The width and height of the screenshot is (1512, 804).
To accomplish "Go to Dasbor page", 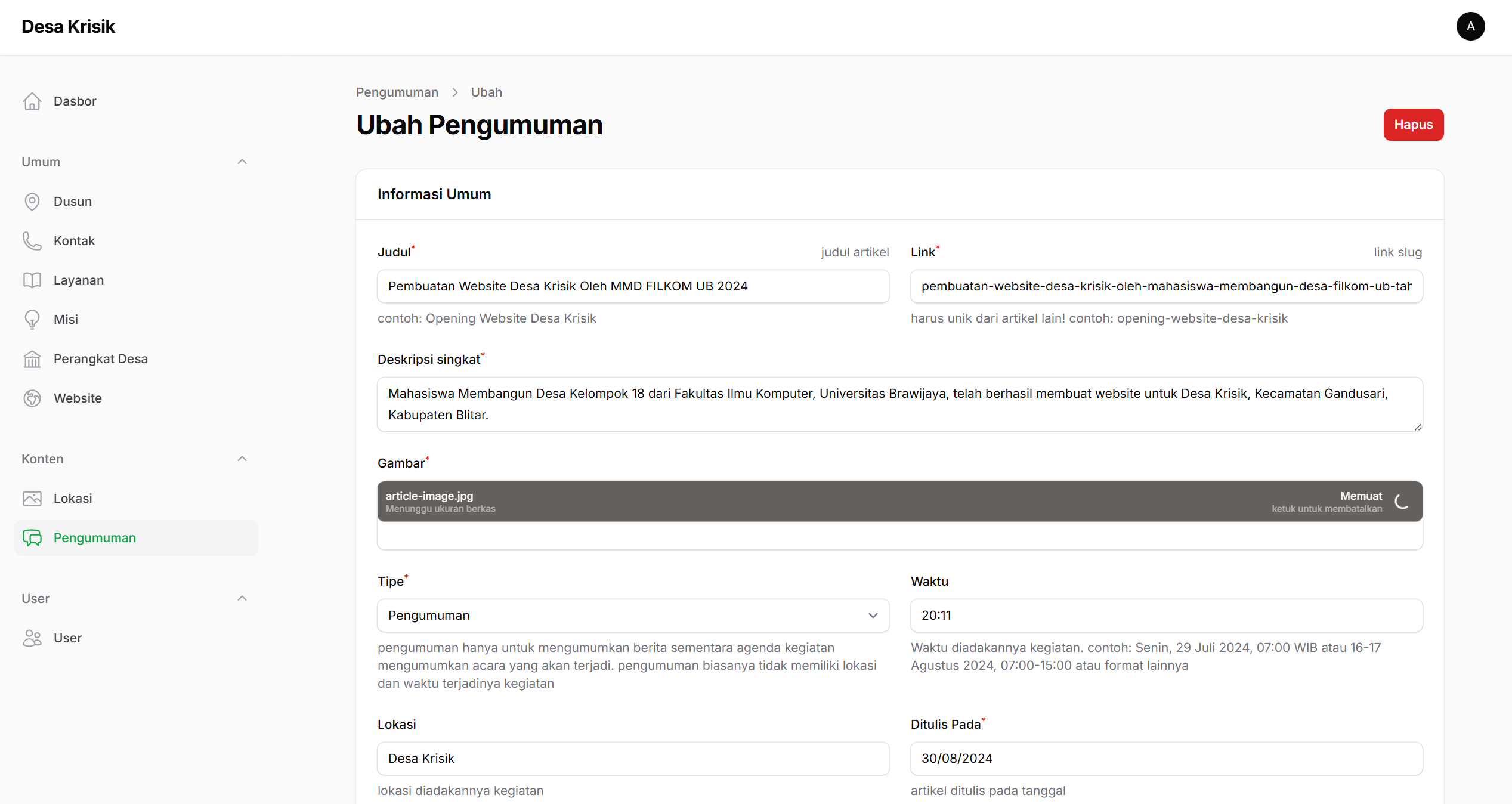I will 136,101.
